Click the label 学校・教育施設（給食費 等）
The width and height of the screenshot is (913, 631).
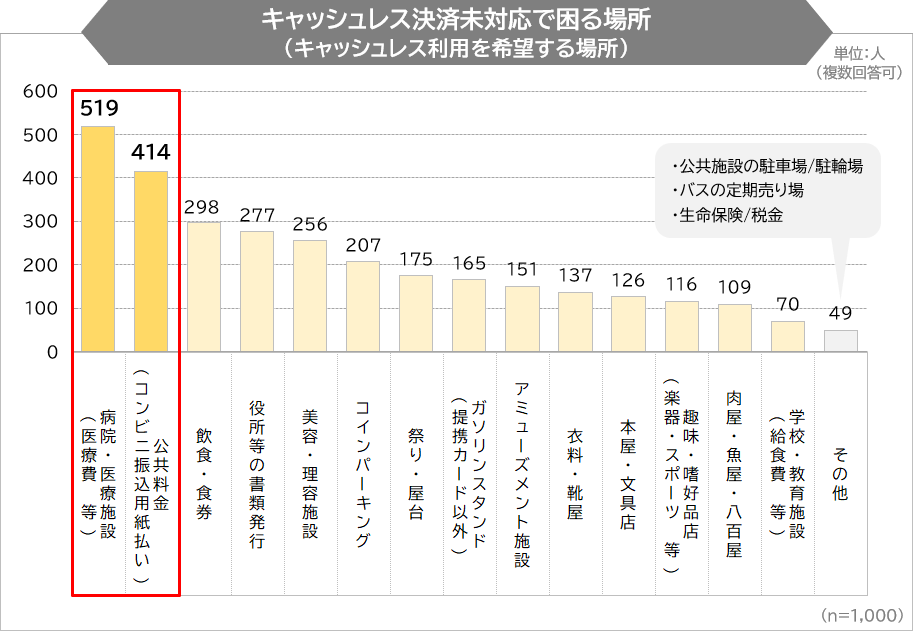point(788,473)
